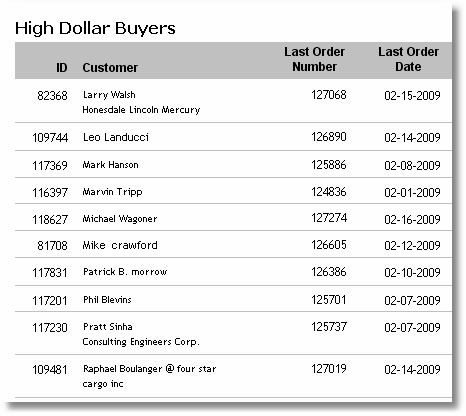Click customer ID 109744
The width and height of the screenshot is (466, 416).
tap(50, 138)
